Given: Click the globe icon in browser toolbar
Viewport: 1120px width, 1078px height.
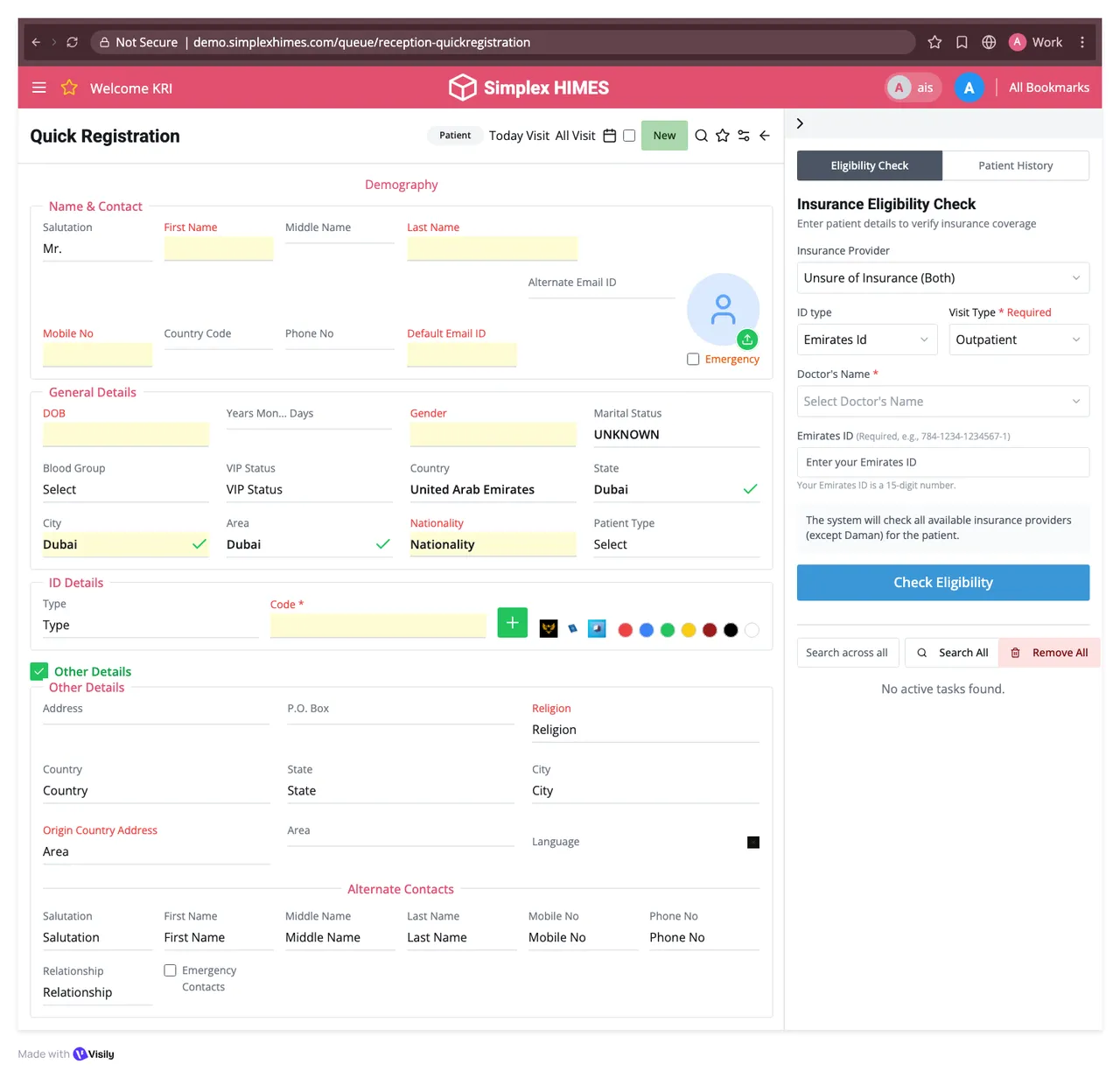Looking at the screenshot, I should [x=989, y=42].
